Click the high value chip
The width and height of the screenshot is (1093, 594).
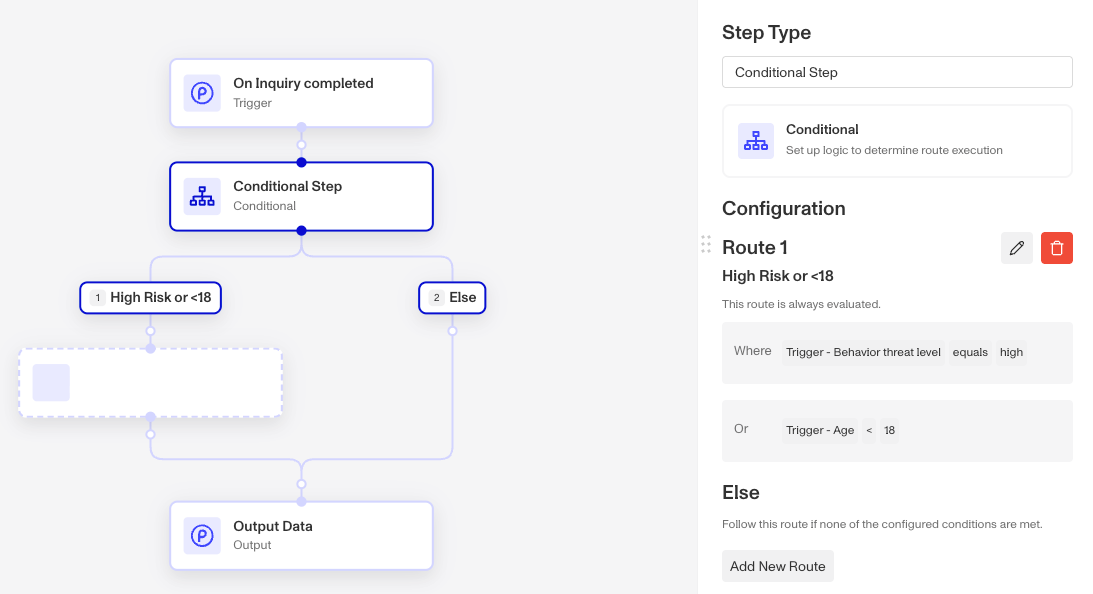pyautogui.click(x=1011, y=352)
